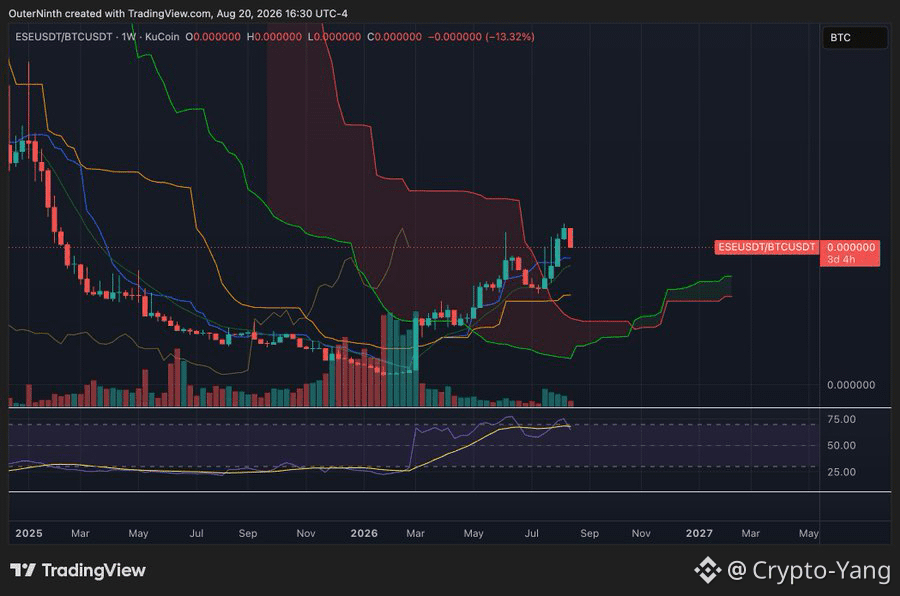This screenshot has width=900, height=596.
Task: Click the high value H0.000000 in legend
Action: pyautogui.click(x=274, y=37)
